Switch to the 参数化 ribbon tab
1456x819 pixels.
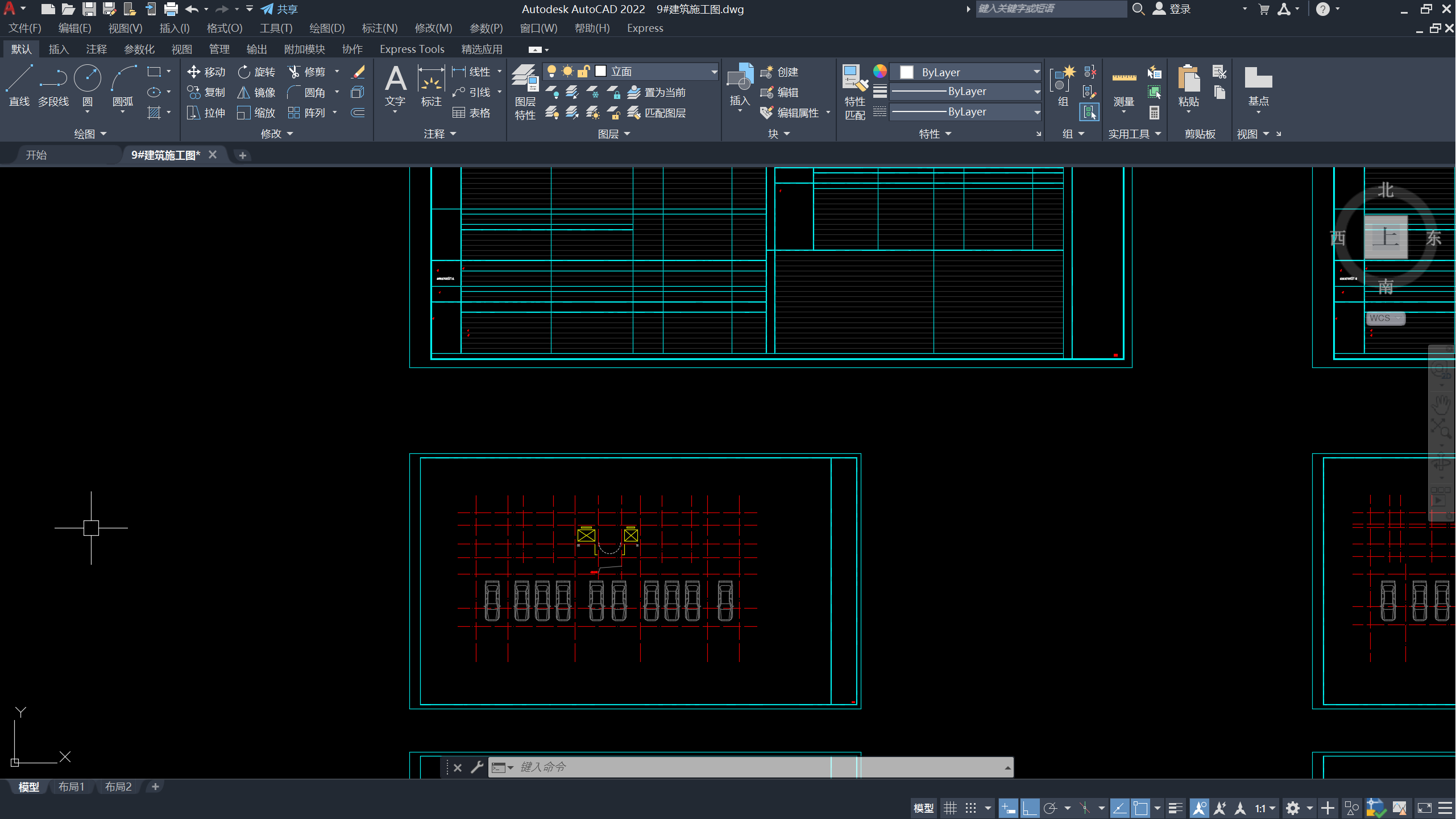pyautogui.click(x=139, y=49)
